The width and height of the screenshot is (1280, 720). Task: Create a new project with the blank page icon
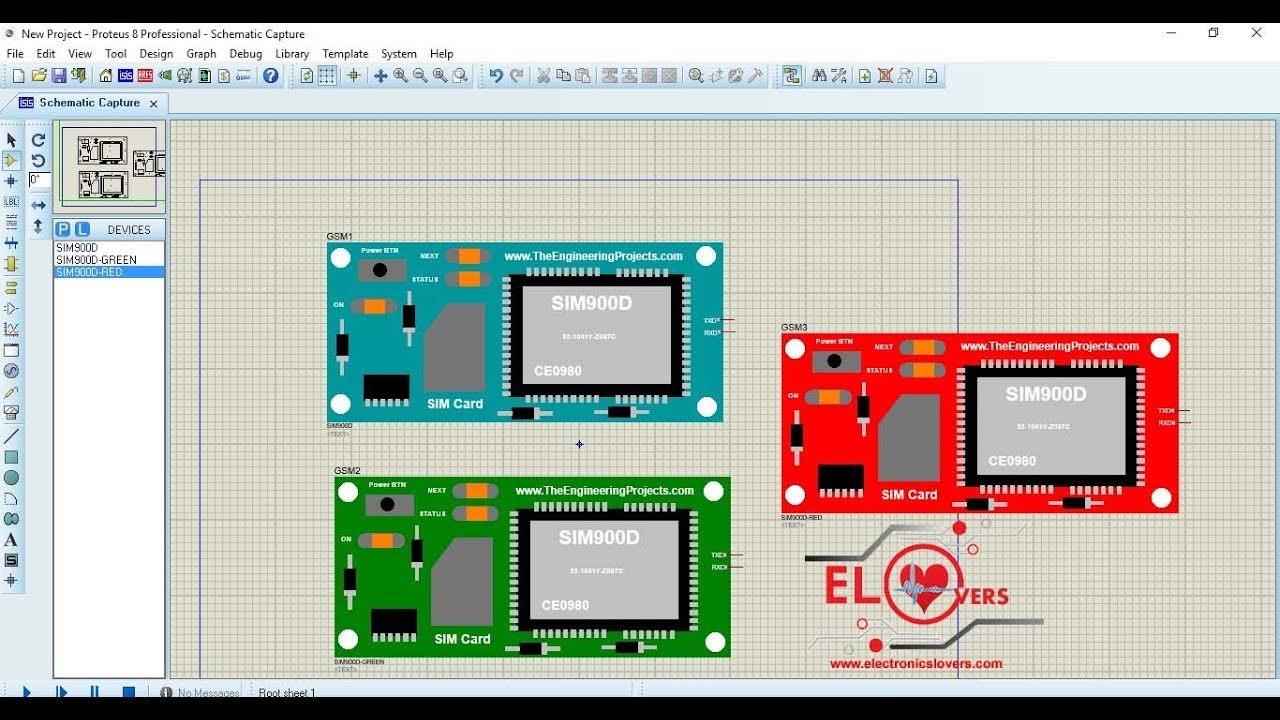pos(18,76)
